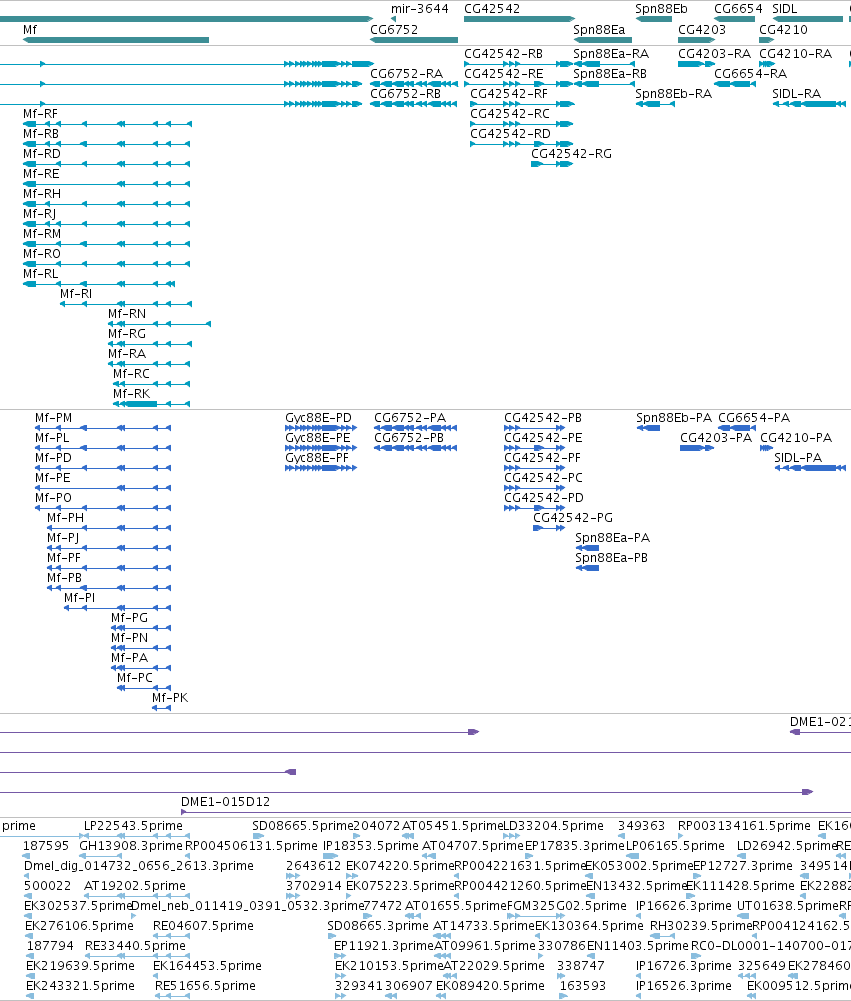Click the Spn88Eb-RA transcript label

pos(674,94)
